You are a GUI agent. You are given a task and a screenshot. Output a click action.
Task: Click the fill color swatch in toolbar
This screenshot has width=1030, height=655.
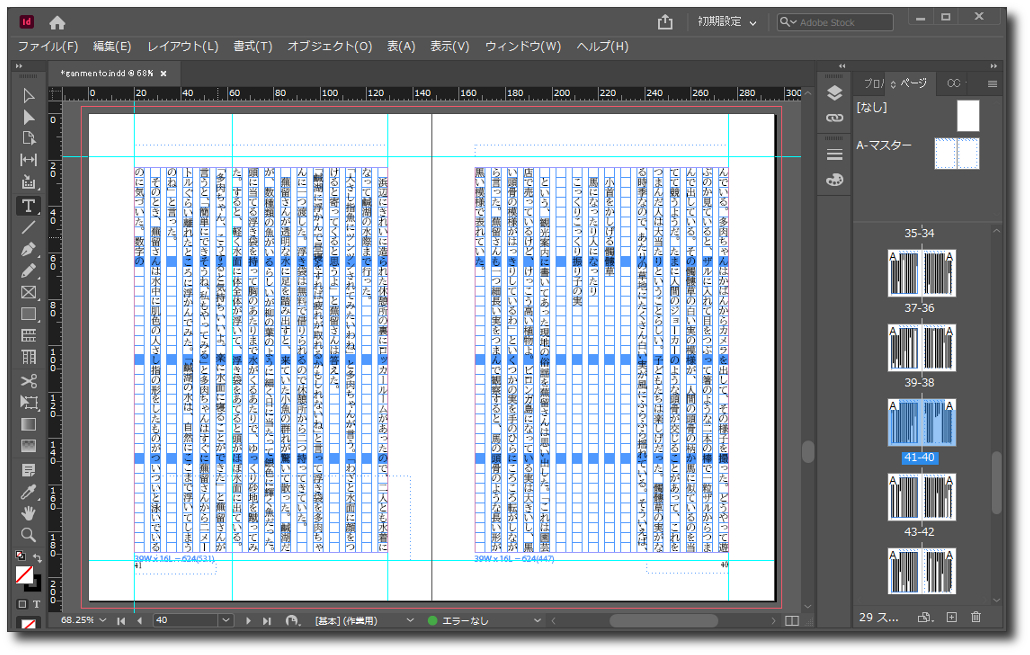pyautogui.click(x=24, y=575)
